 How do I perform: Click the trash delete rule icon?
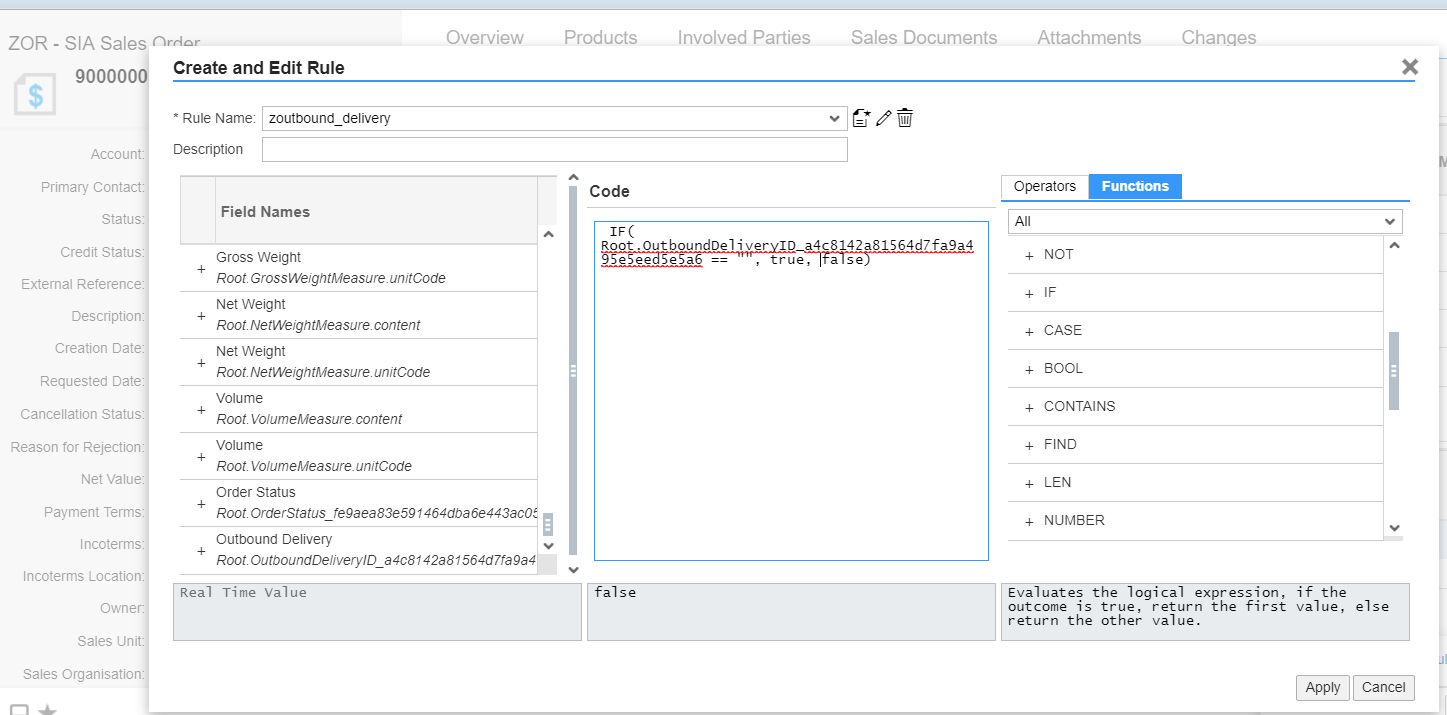coord(904,118)
